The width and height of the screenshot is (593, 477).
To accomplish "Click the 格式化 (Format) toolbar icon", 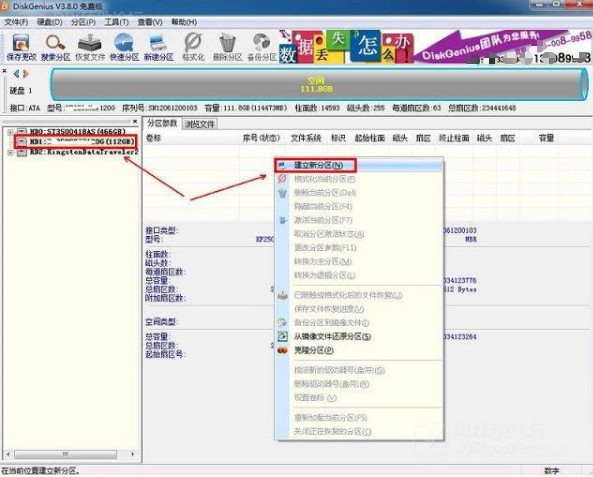I will pyautogui.click(x=193, y=47).
